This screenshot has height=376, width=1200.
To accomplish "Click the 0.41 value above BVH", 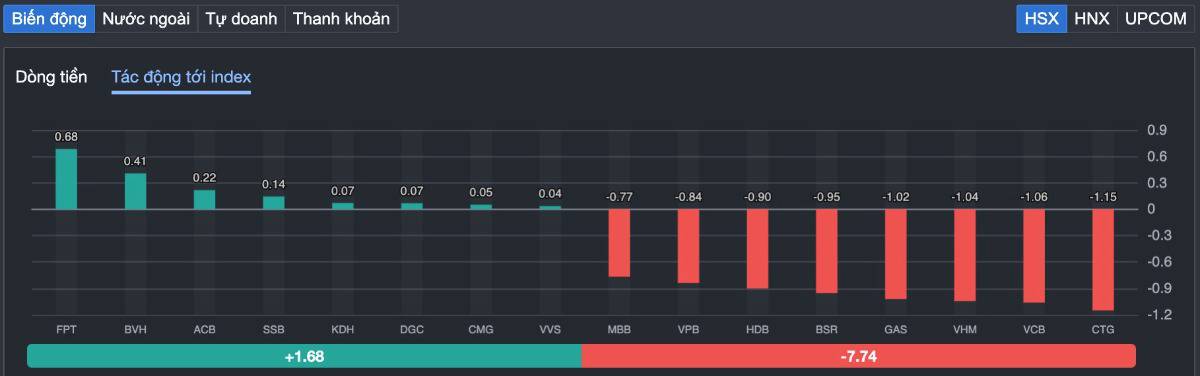I will (135, 161).
